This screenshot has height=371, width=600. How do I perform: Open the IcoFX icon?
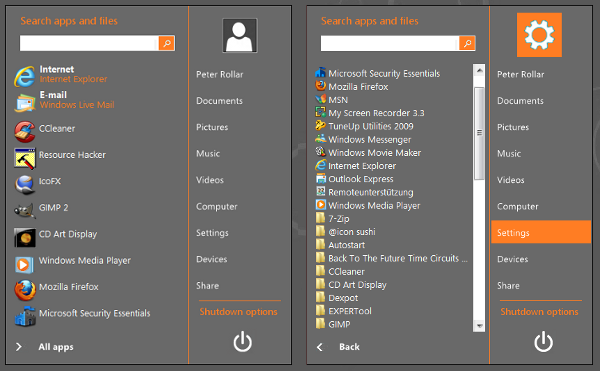coord(24,184)
